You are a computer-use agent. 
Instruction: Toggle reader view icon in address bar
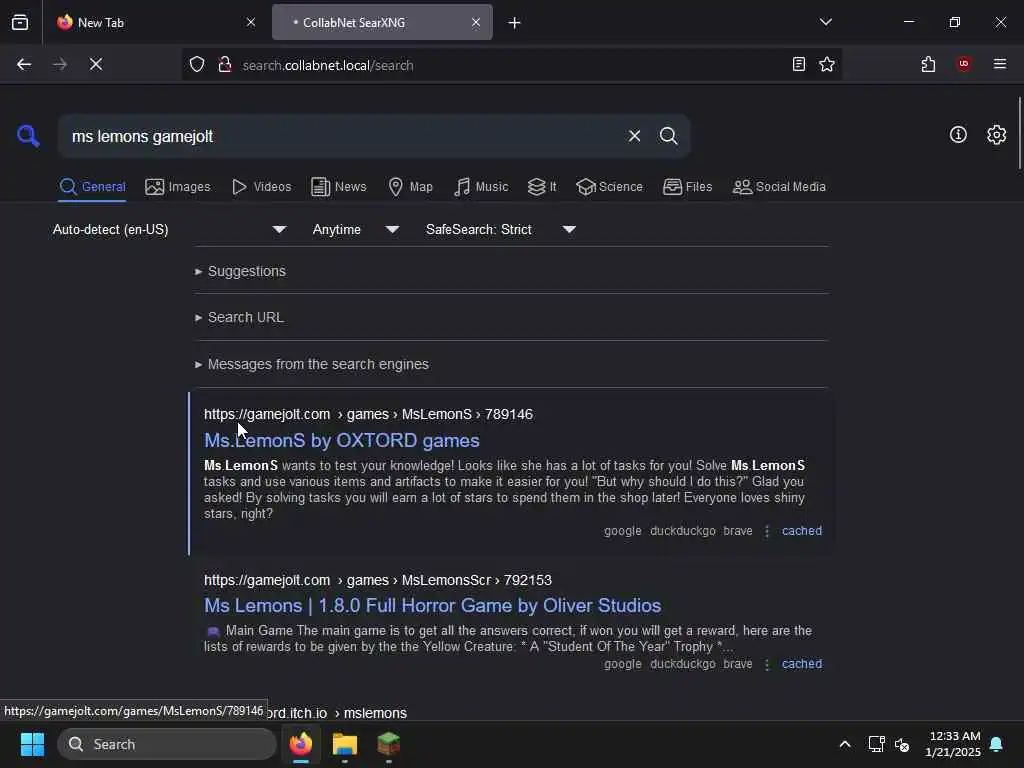pos(799,64)
